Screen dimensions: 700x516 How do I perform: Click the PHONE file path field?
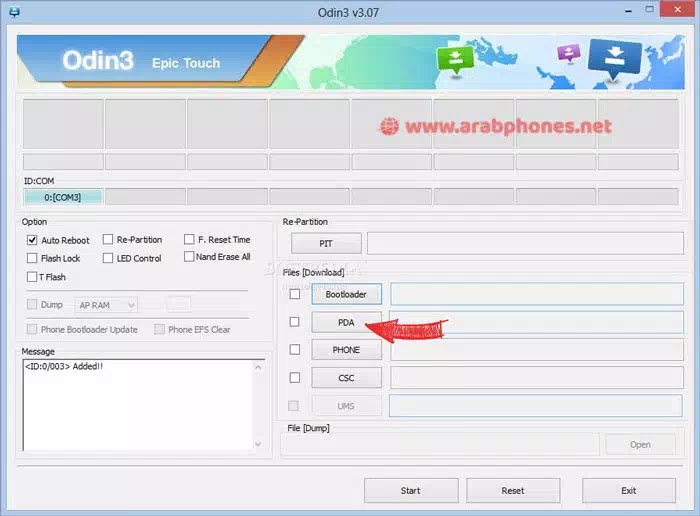(x=537, y=350)
